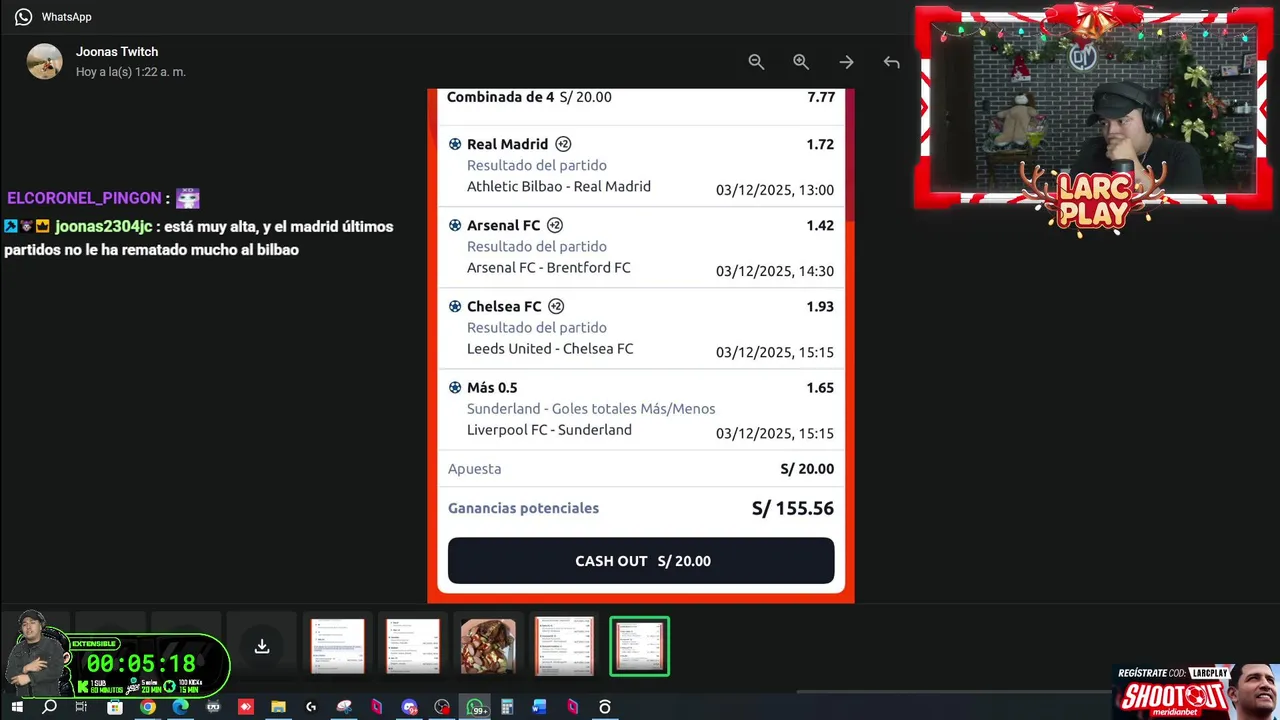
Task: Open Calculator from the taskbar
Action: coord(507,707)
